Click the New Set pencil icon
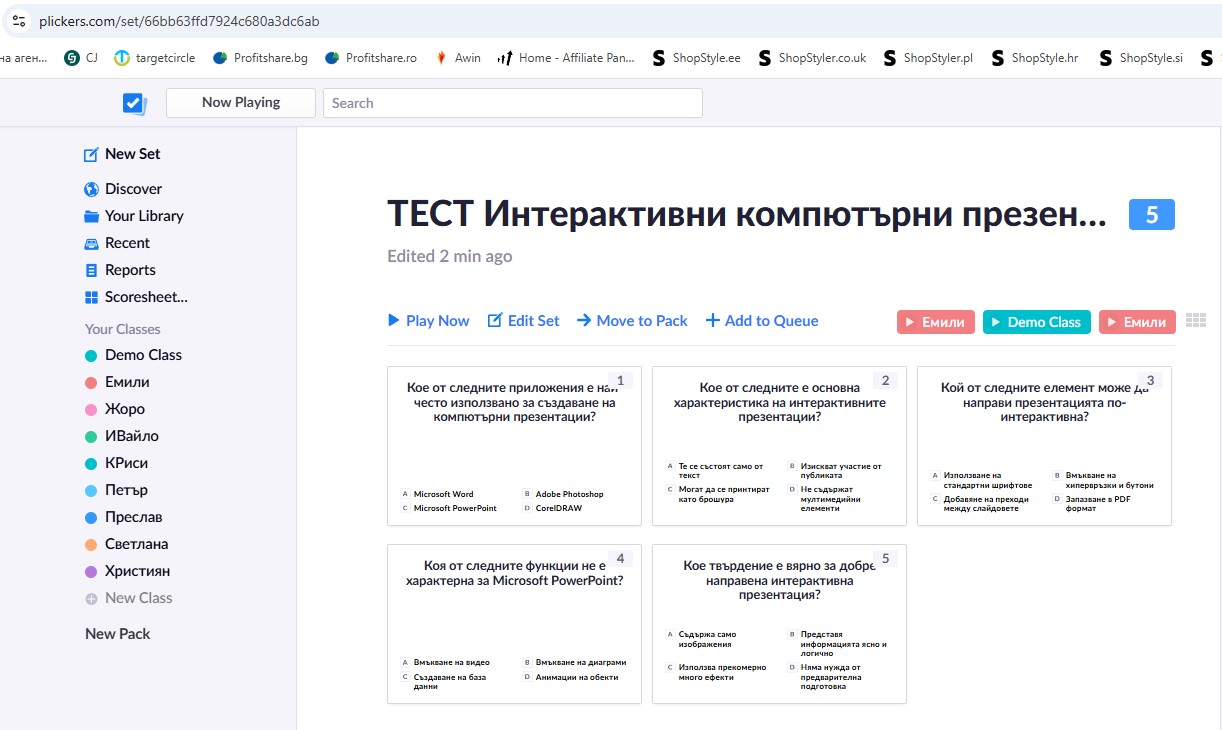The width and height of the screenshot is (1222, 730). tap(91, 154)
